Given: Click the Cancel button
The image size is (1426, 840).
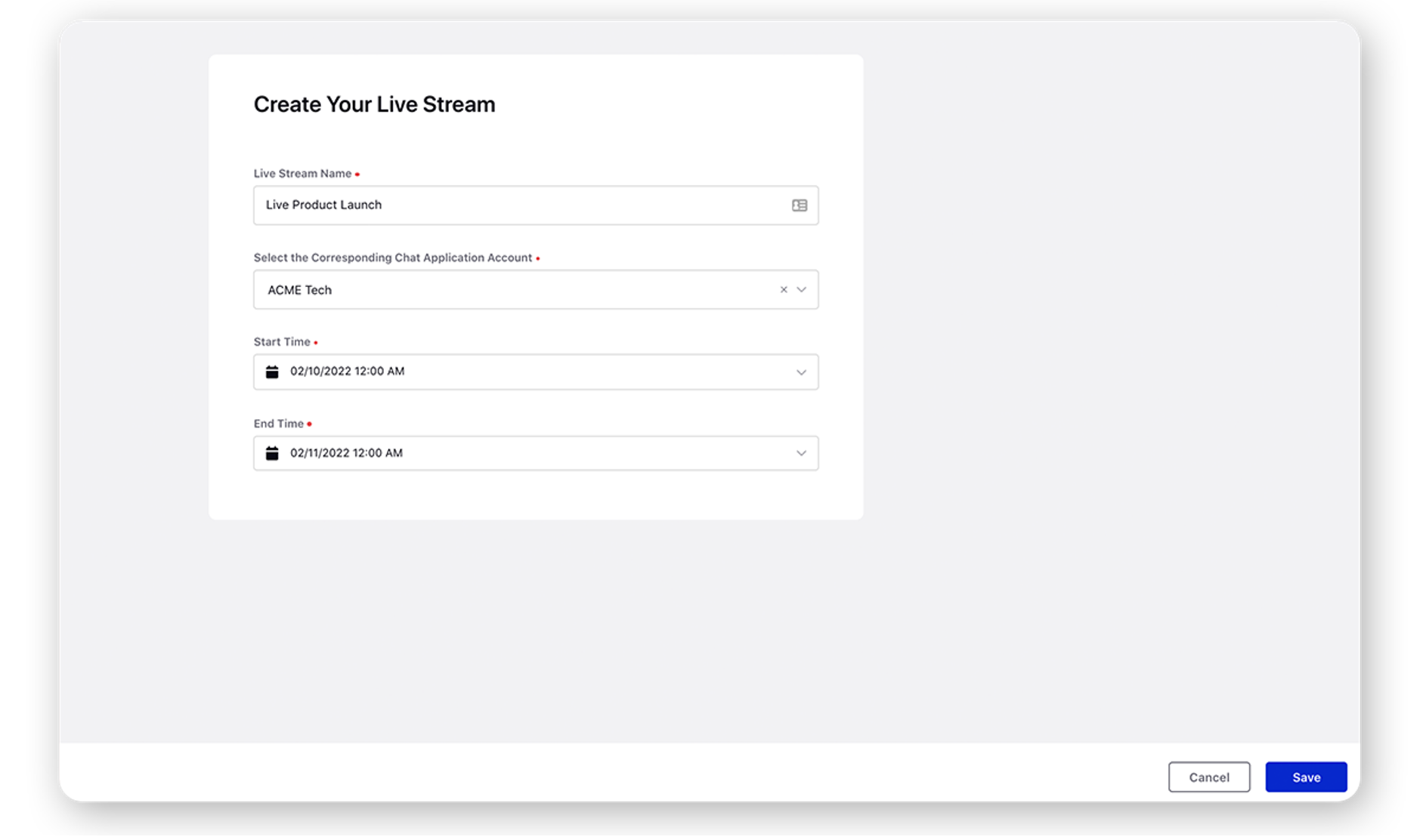Looking at the screenshot, I should tap(1209, 777).
